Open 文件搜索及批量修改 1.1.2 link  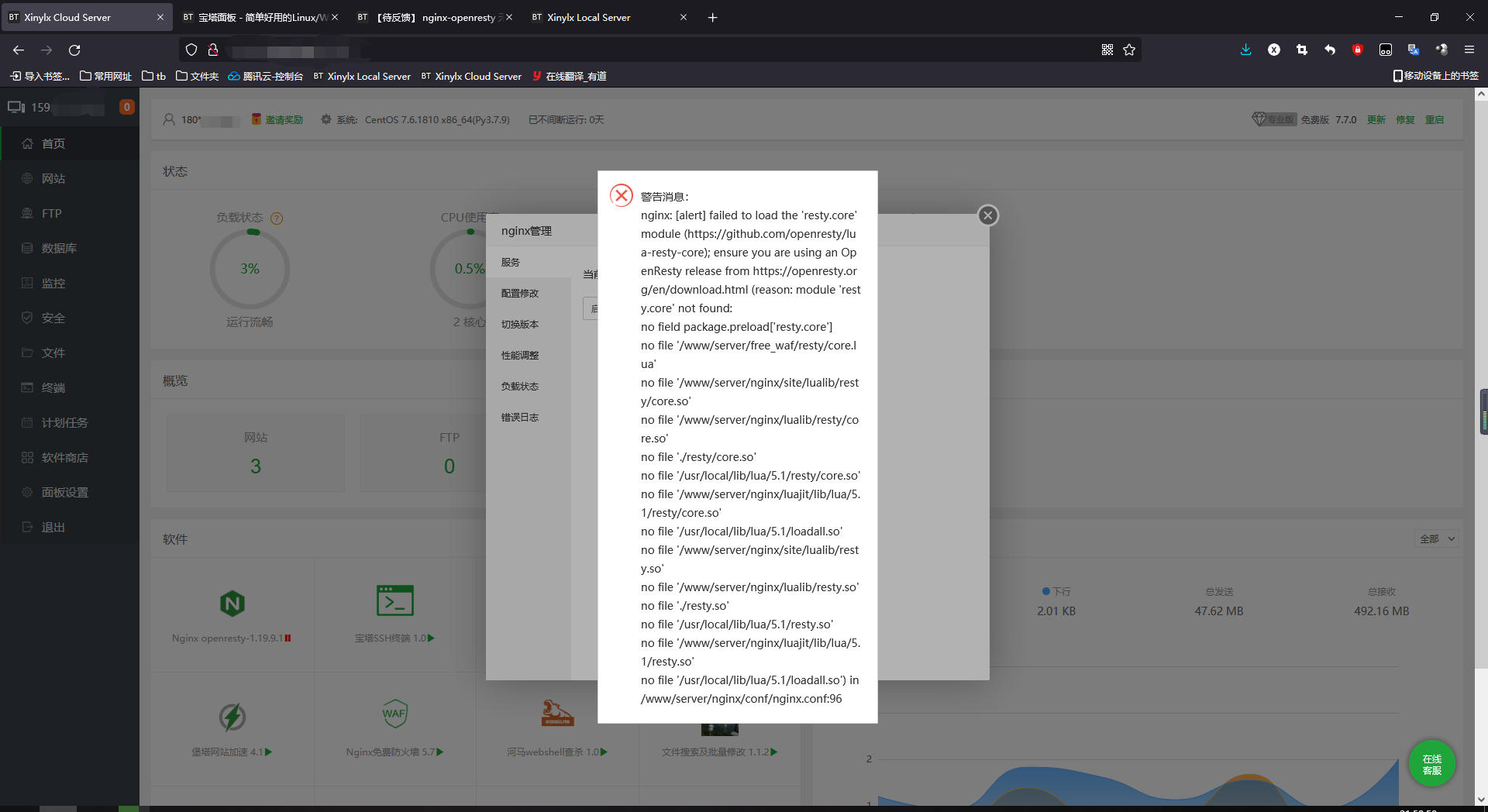point(719,752)
